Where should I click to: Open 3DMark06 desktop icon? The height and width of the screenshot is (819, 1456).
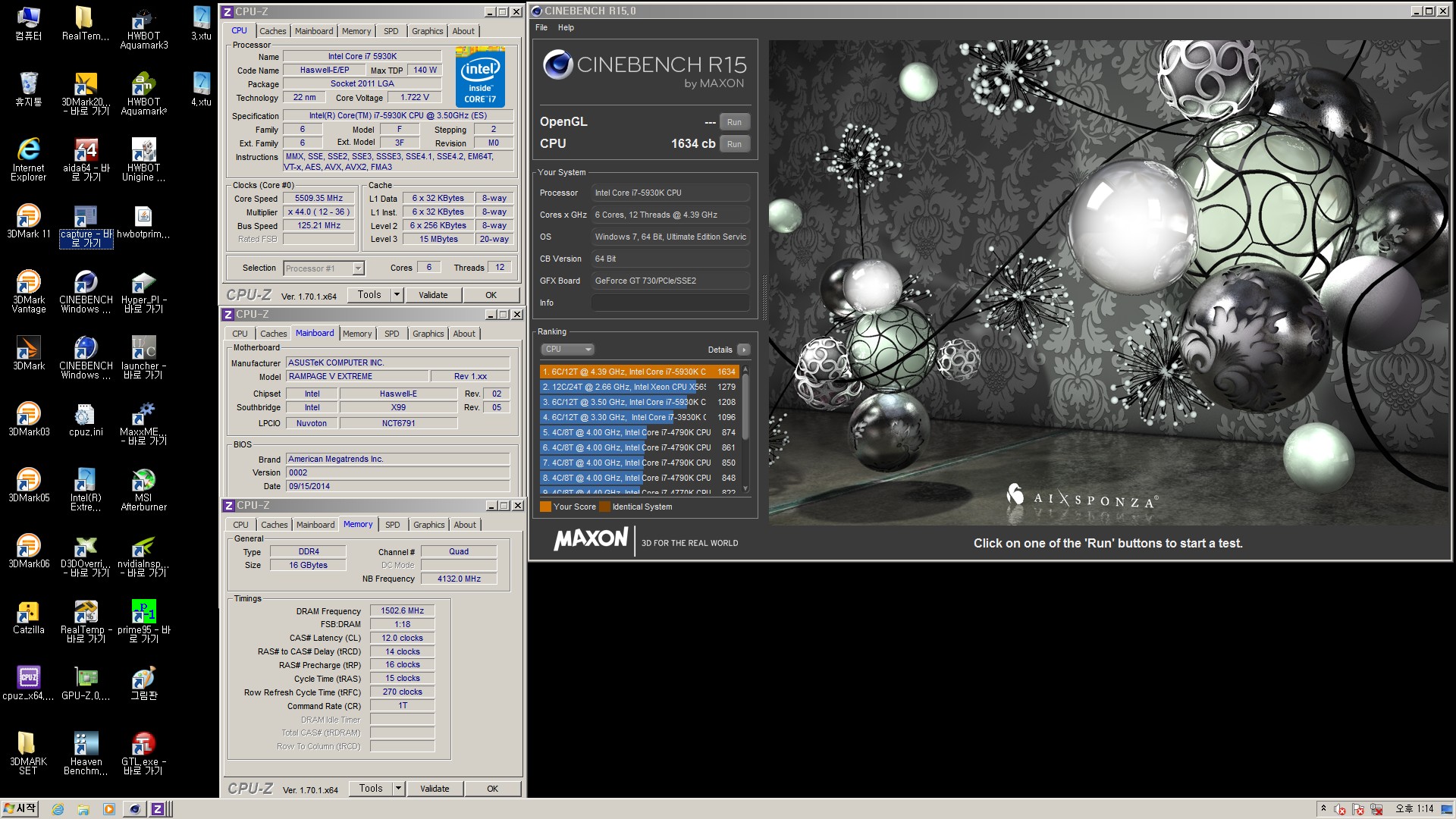coord(29,551)
